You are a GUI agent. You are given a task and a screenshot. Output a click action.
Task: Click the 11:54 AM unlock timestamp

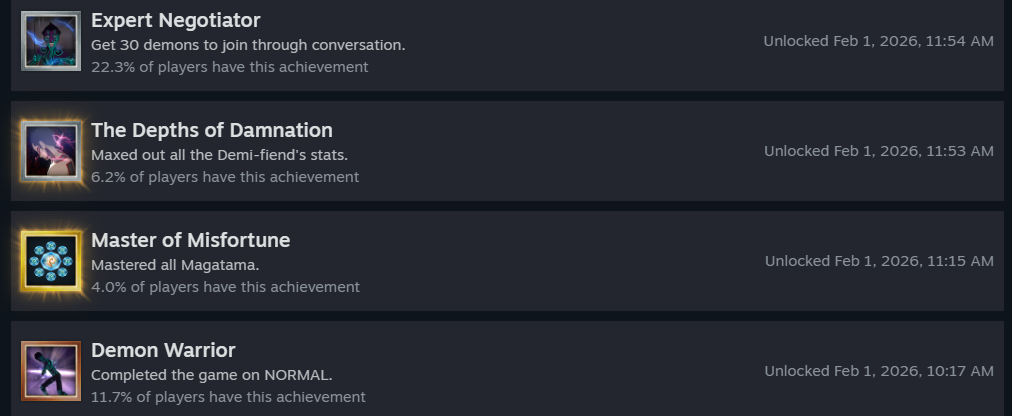point(878,41)
